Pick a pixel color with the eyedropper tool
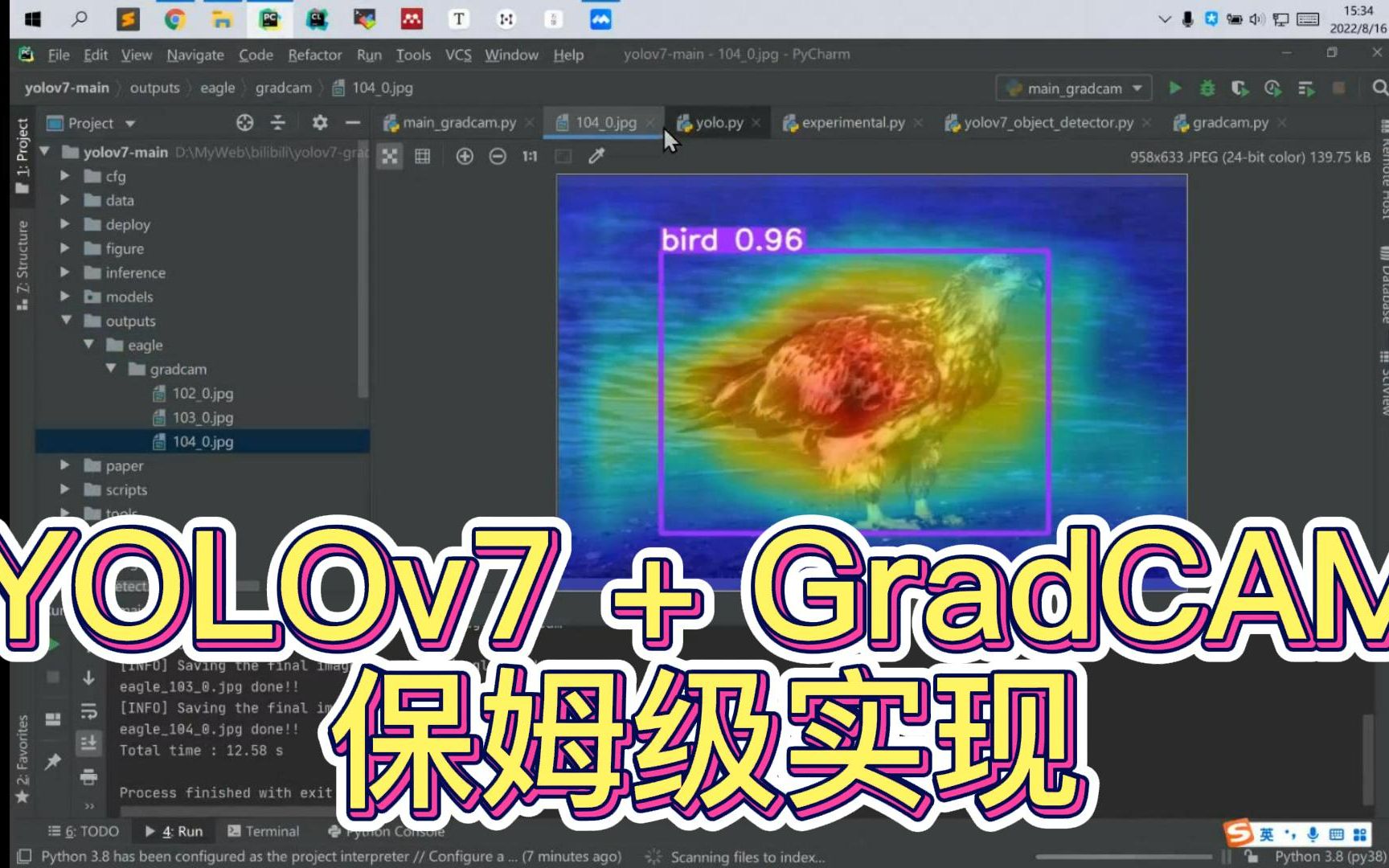 tap(596, 156)
